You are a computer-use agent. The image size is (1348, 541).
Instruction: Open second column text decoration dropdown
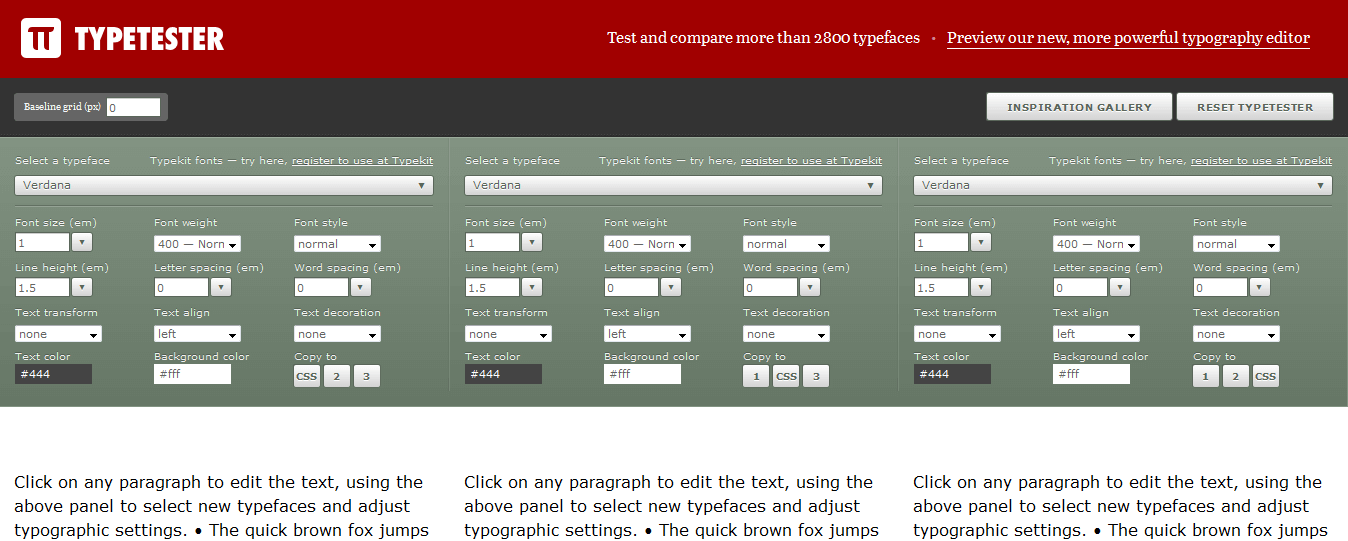pos(786,334)
